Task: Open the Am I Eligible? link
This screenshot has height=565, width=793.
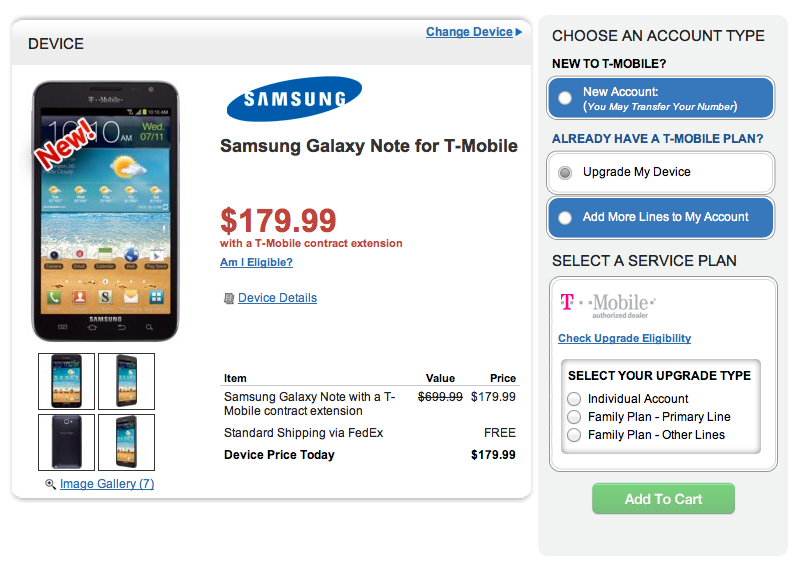Action: click(256, 262)
